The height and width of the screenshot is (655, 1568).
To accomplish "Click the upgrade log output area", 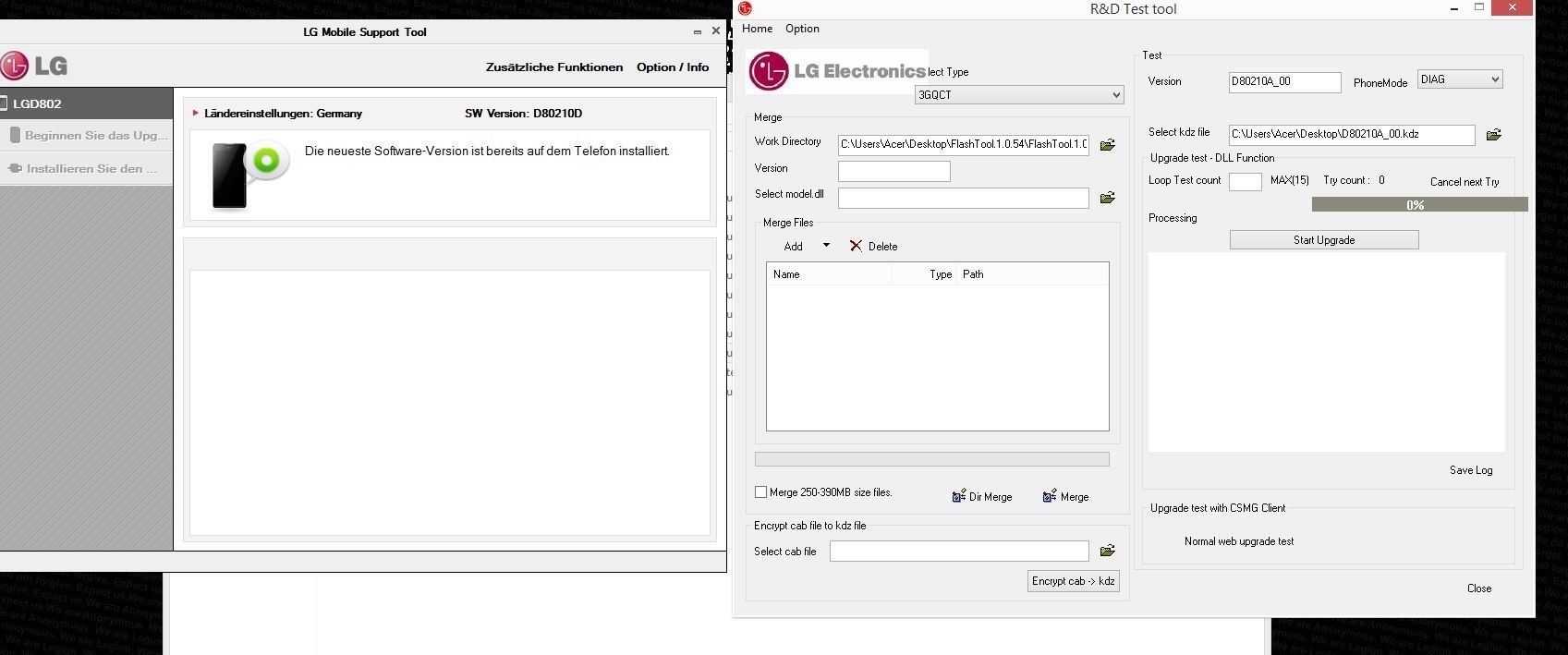I will pos(1327,352).
